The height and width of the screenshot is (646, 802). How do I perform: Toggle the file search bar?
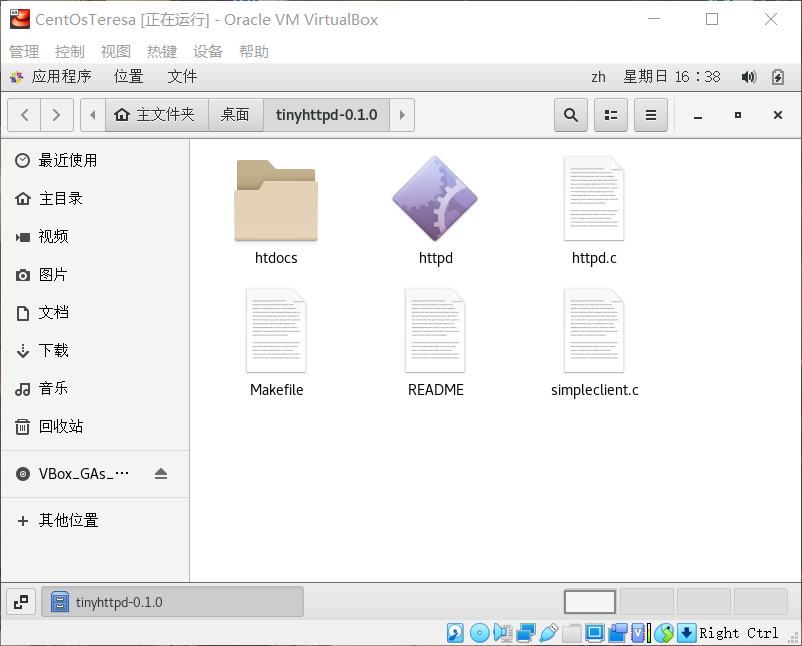click(570, 115)
